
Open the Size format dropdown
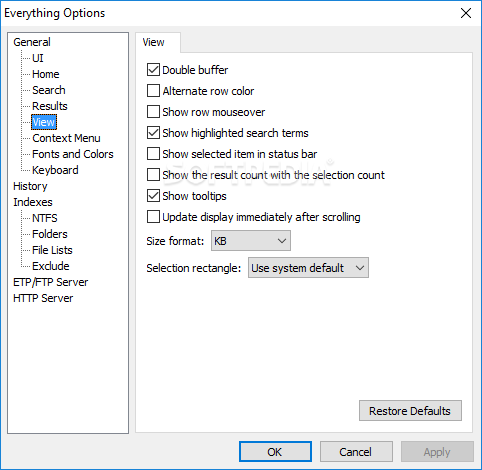tap(251, 241)
